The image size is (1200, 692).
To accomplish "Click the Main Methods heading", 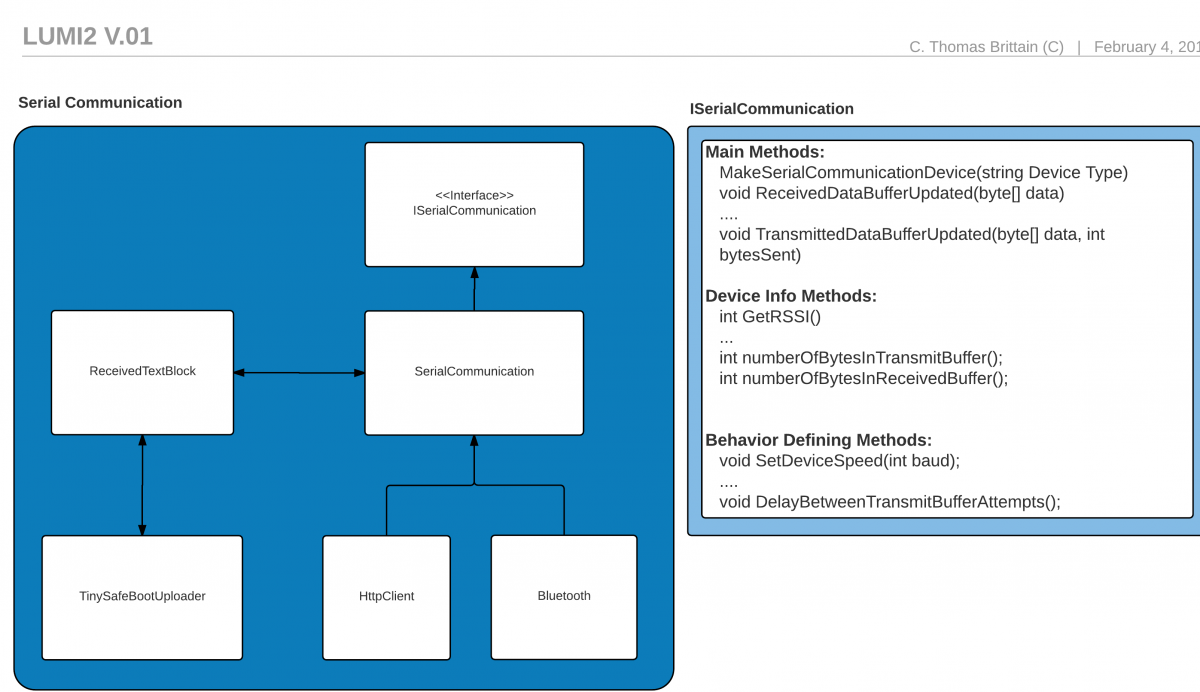I will pyautogui.click(x=765, y=152).
